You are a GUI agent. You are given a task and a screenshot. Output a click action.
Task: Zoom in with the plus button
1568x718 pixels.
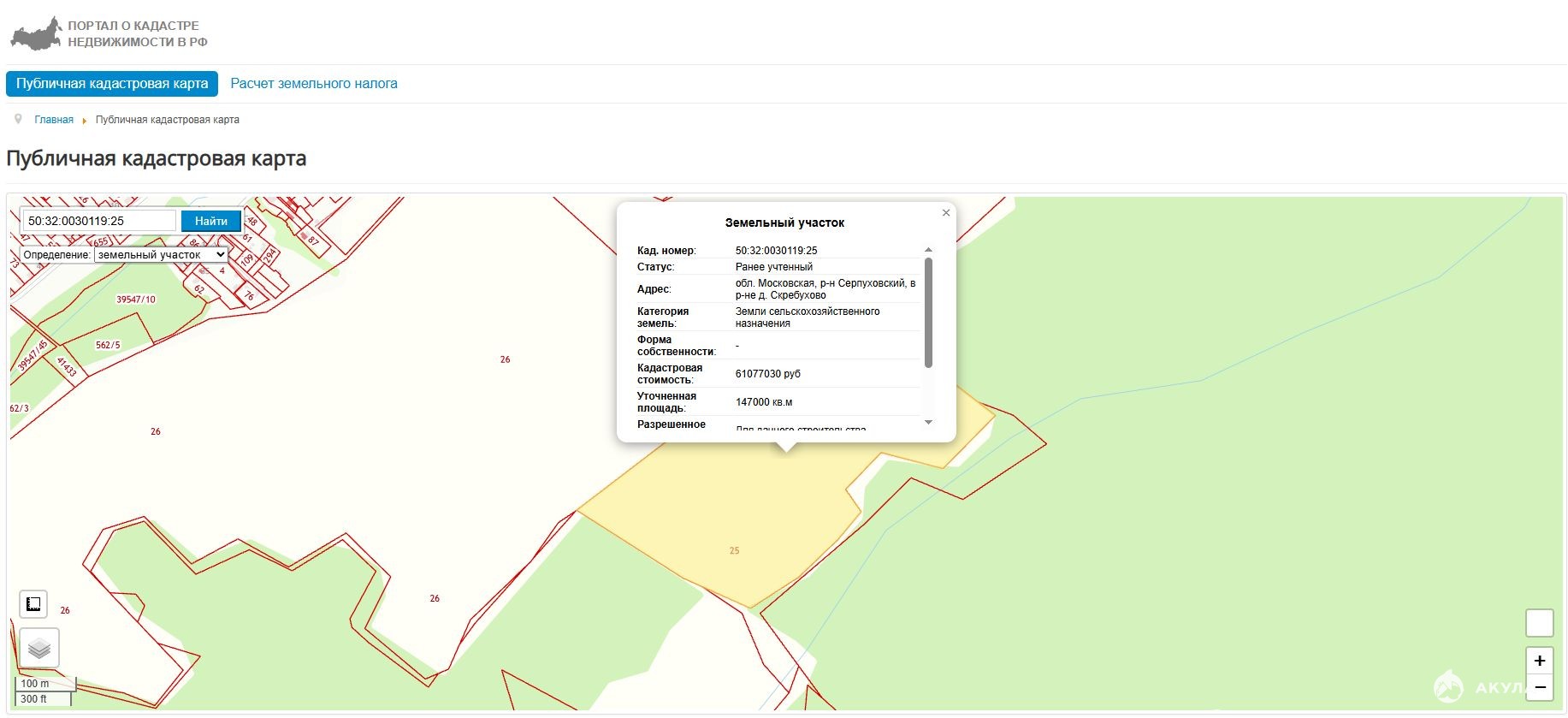coord(1539,661)
